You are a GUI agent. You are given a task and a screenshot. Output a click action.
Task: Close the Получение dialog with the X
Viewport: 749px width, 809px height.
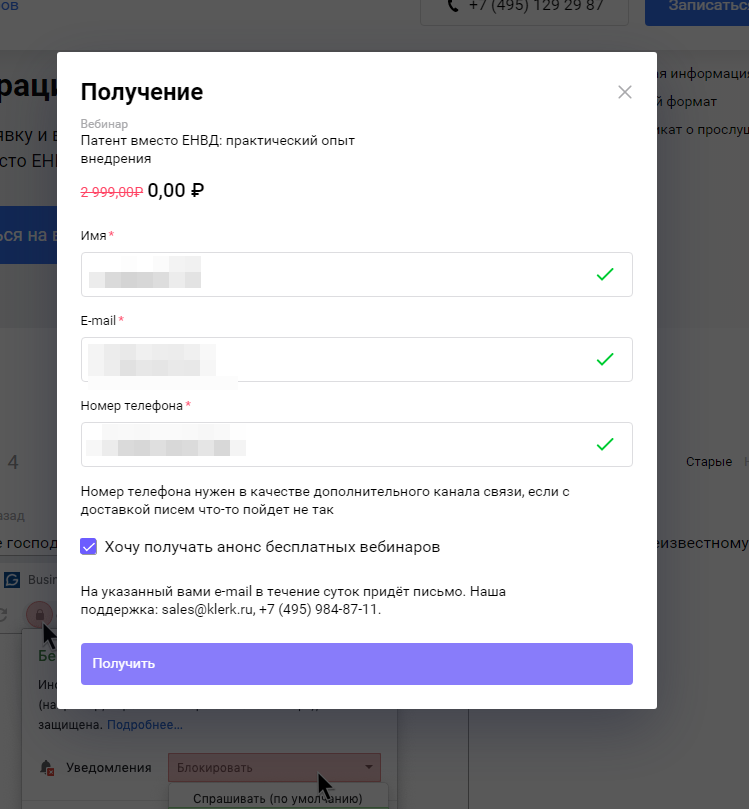click(x=625, y=92)
